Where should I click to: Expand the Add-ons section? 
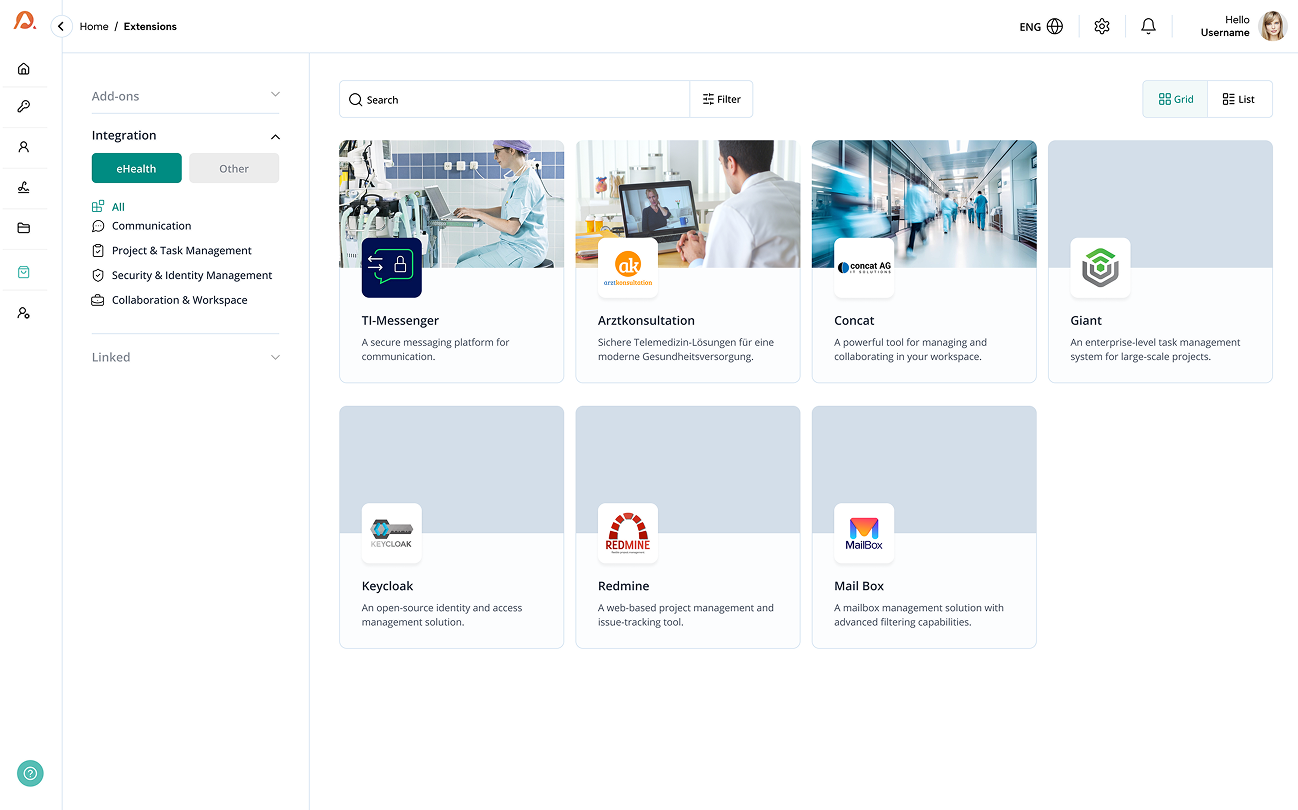(x=185, y=96)
